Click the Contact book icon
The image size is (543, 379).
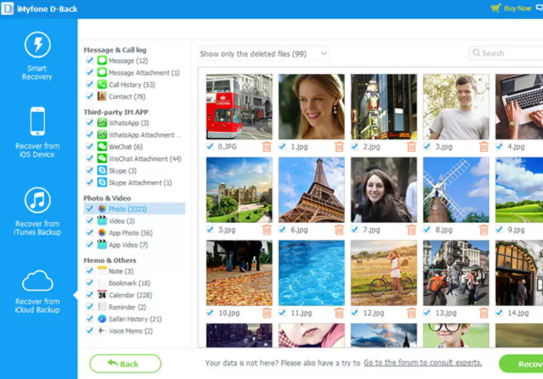pyautogui.click(x=102, y=96)
